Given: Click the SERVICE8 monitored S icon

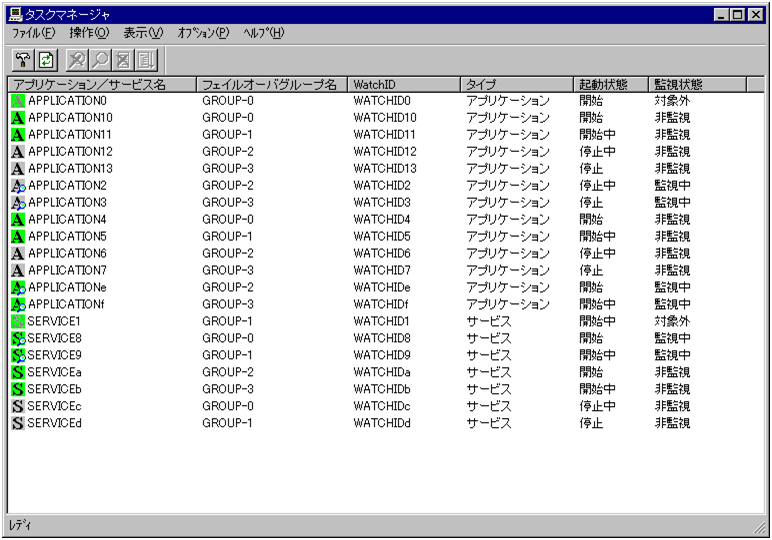Looking at the screenshot, I should [17, 338].
